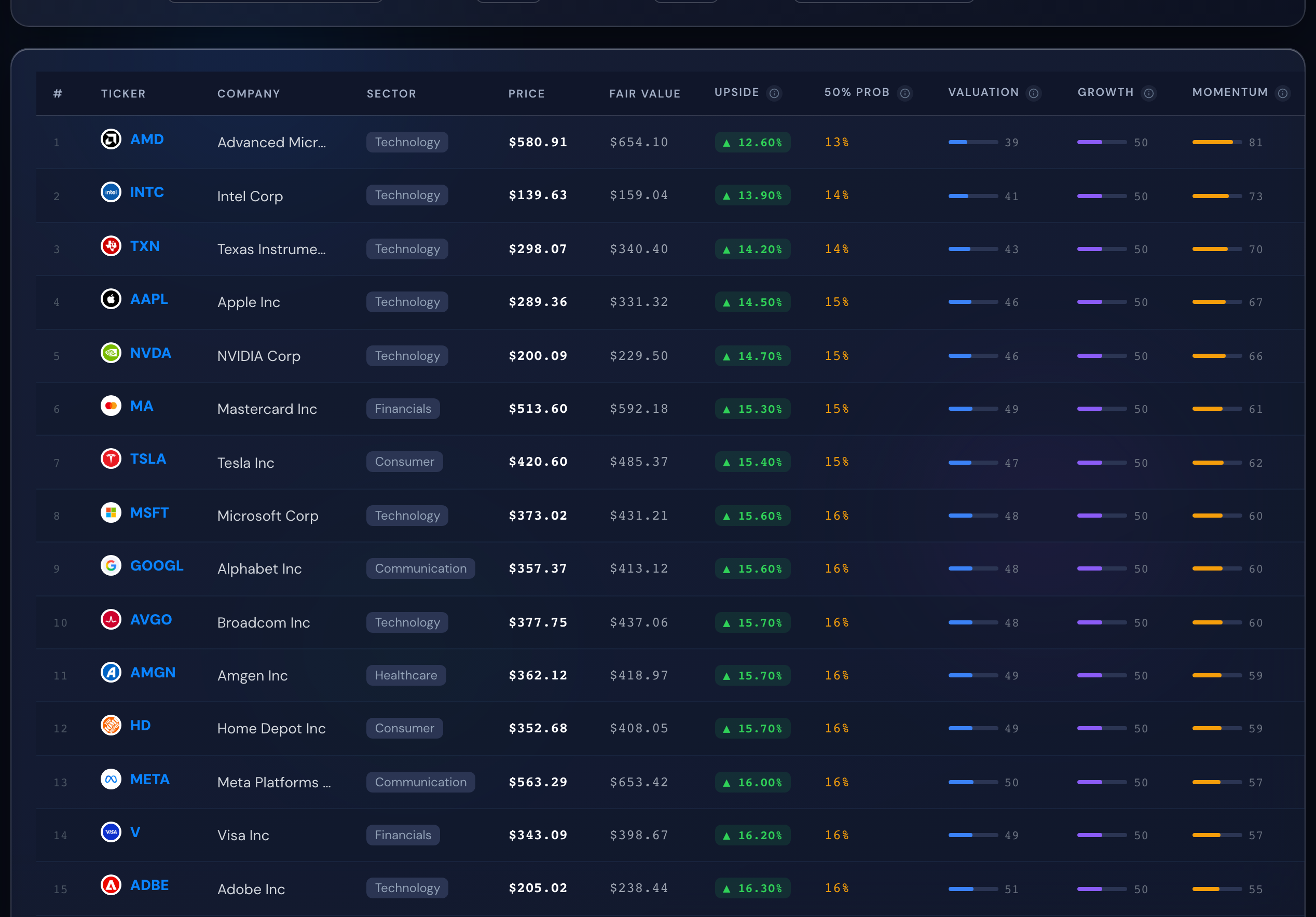The width and height of the screenshot is (1316, 917).
Task: Click Apple's growth score bar
Action: [x=1102, y=302]
